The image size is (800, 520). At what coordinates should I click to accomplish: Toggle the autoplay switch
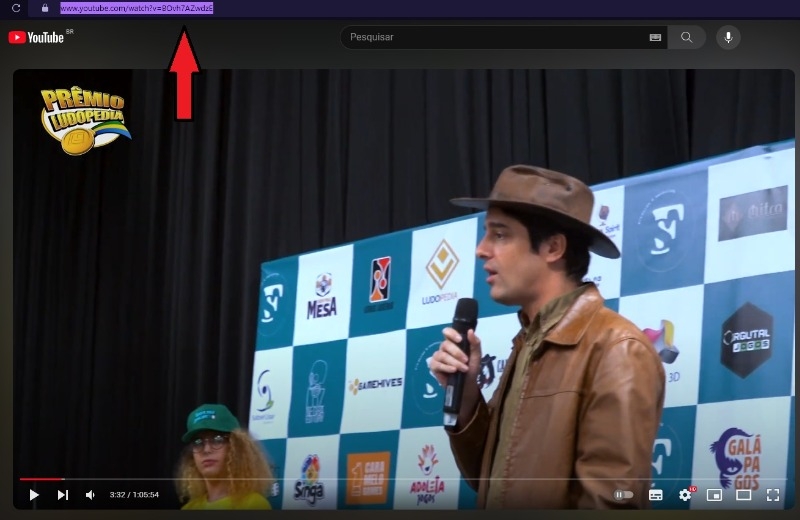(623, 494)
